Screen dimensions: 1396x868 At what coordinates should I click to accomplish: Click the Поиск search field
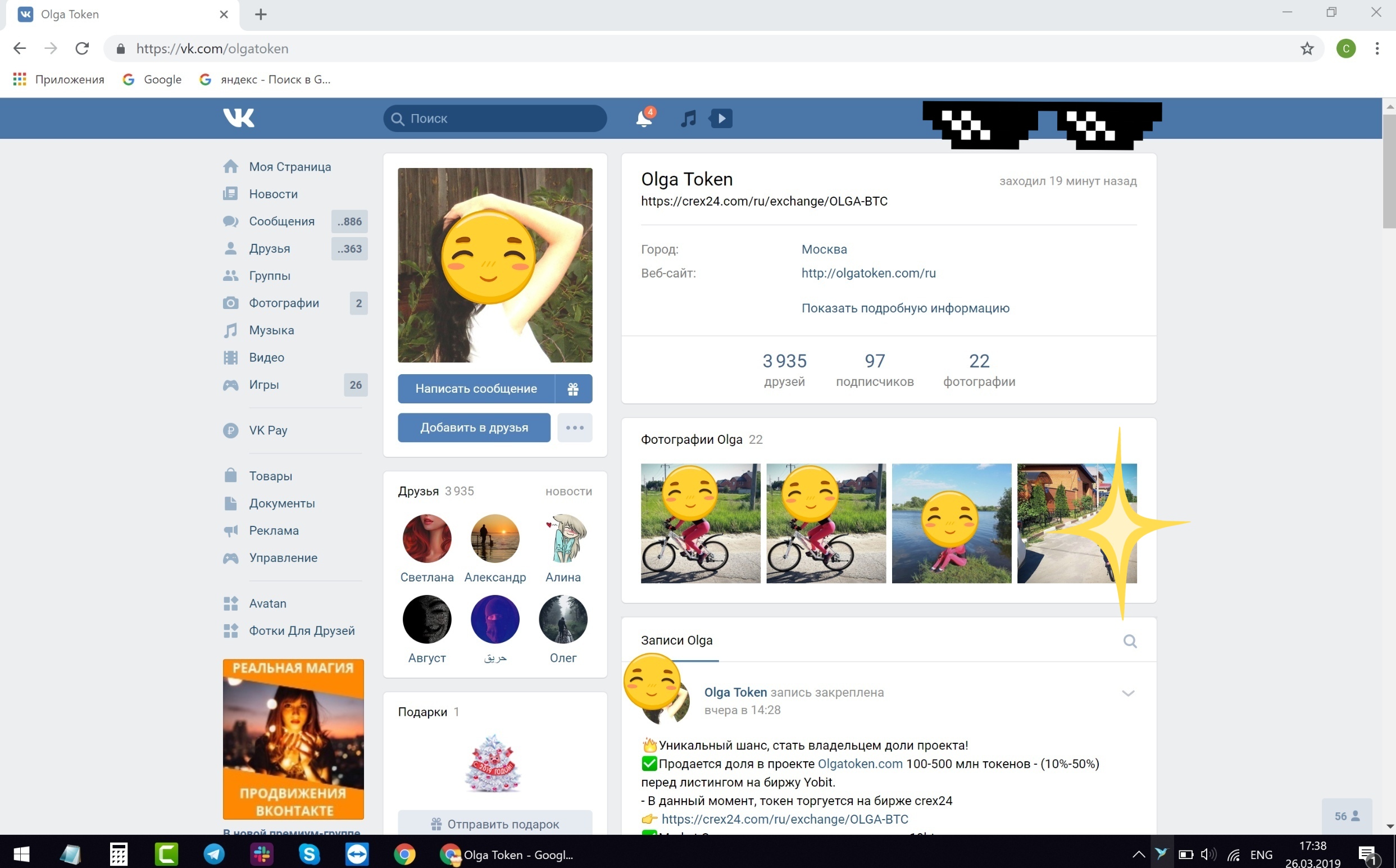pyautogui.click(x=495, y=118)
